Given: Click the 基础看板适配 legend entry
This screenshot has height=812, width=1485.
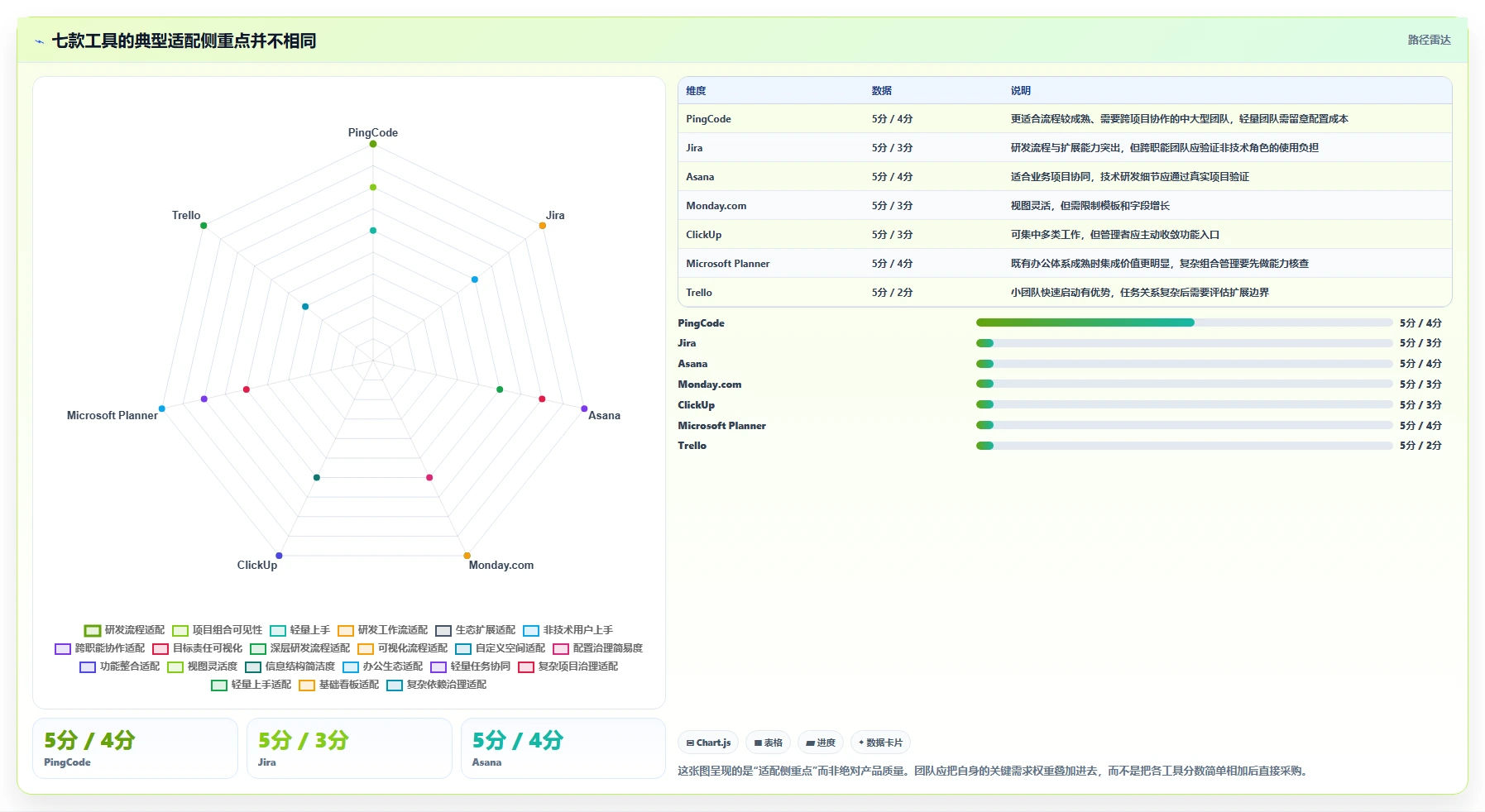Looking at the screenshot, I should (x=339, y=685).
